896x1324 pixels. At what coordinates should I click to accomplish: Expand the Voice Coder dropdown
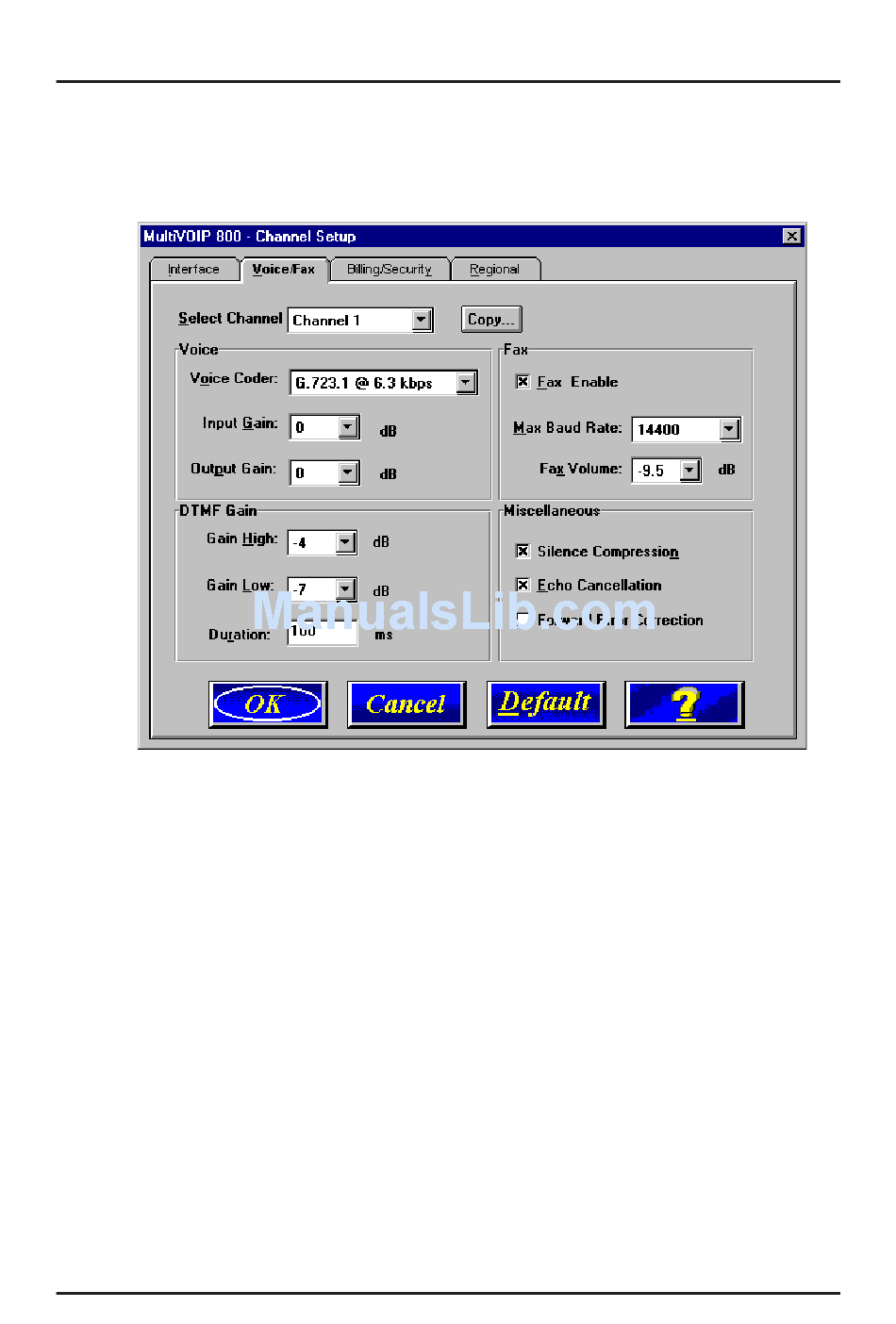point(466,382)
